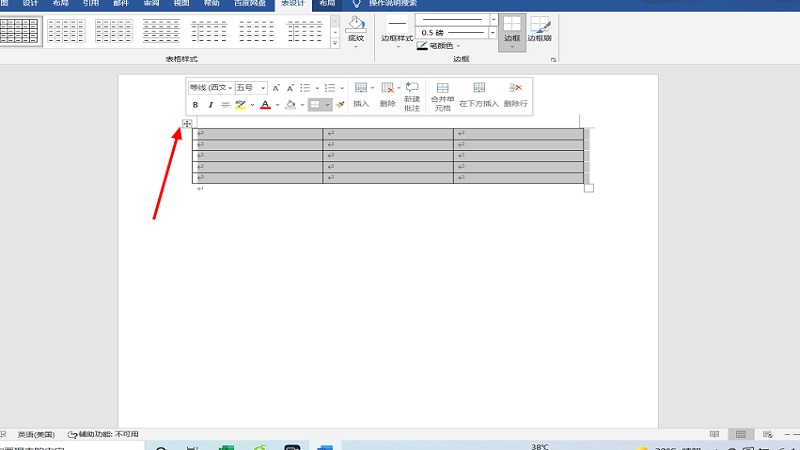Delete the row with 删除行

515,95
